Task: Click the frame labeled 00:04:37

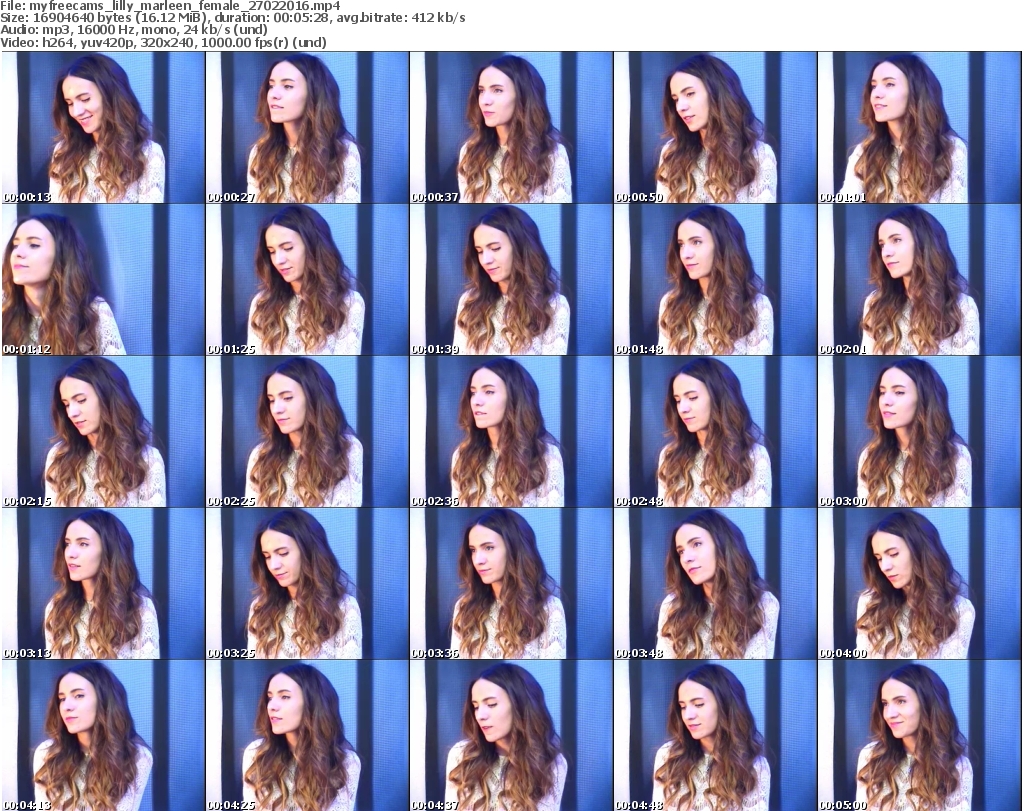Action: point(511,736)
